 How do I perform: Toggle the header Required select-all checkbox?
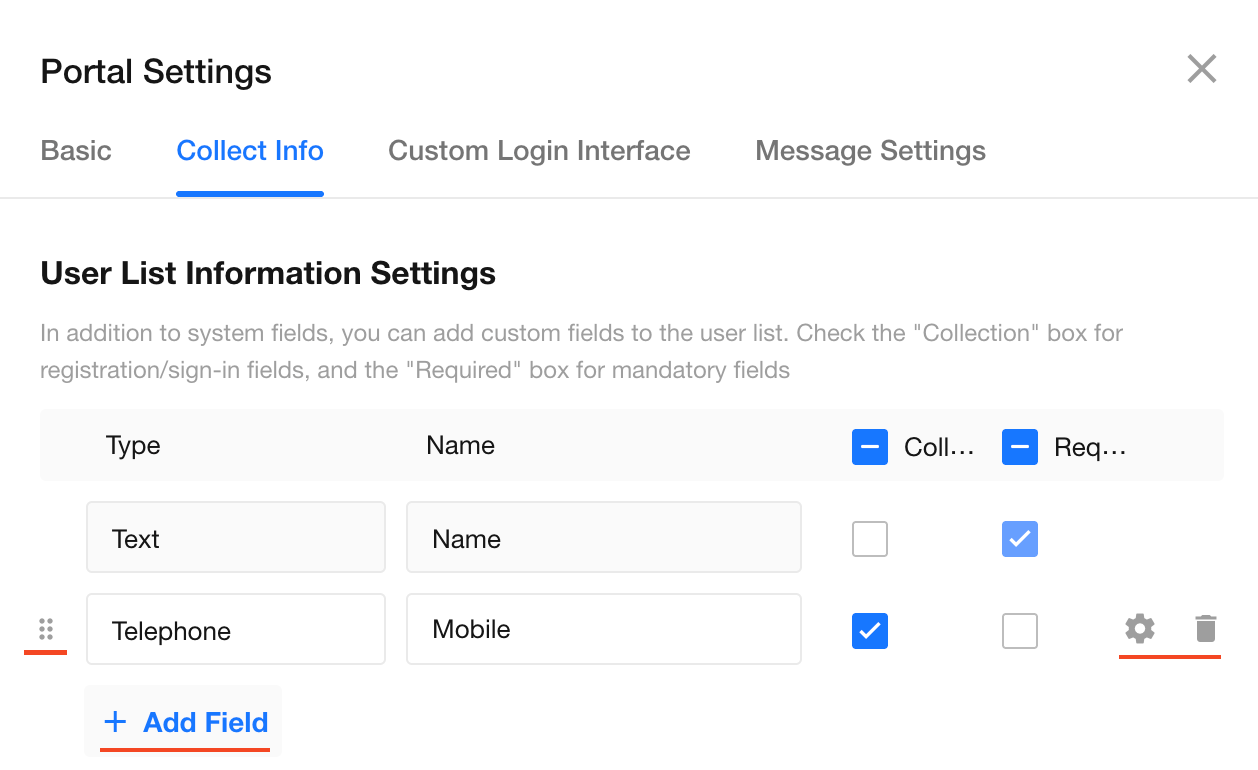click(x=1019, y=447)
